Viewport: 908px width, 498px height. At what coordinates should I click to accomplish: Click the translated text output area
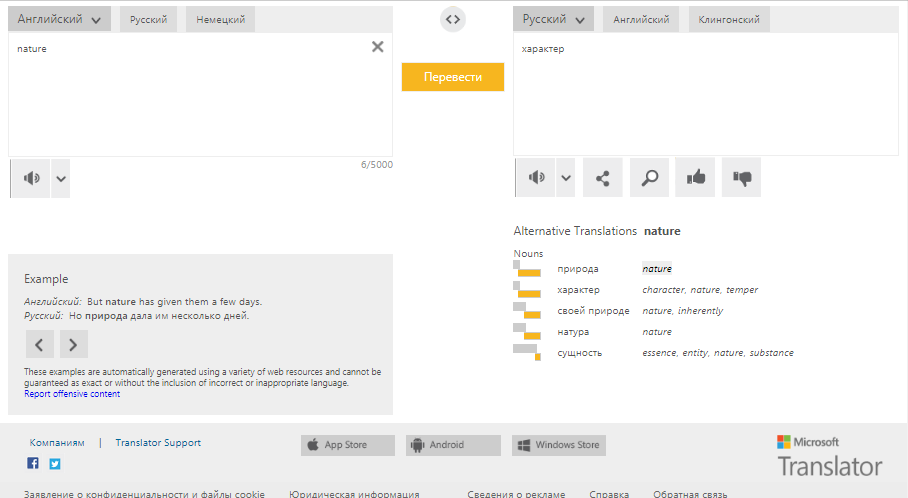pos(706,94)
